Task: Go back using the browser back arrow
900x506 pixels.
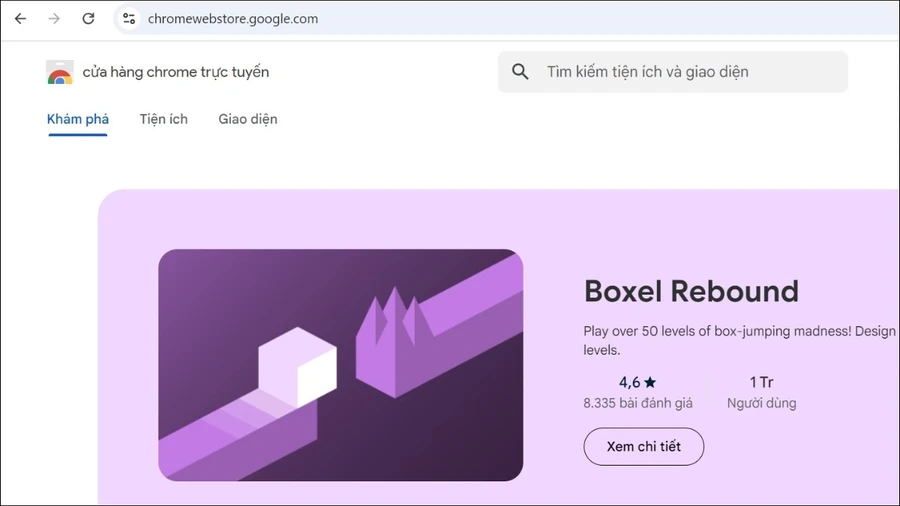Action: coord(20,19)
